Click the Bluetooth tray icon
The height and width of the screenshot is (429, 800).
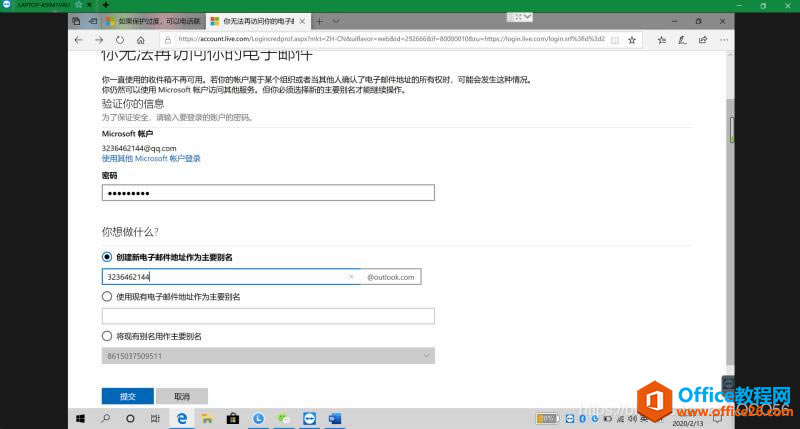pyautogui.click(x=583, y=419)
